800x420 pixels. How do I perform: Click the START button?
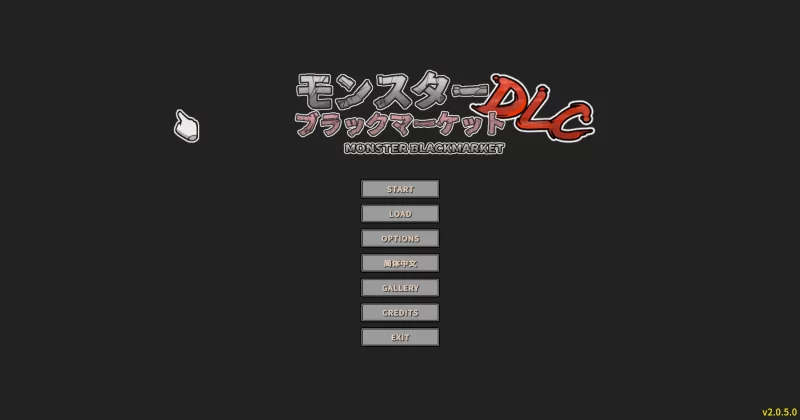[x=400, y=189]
